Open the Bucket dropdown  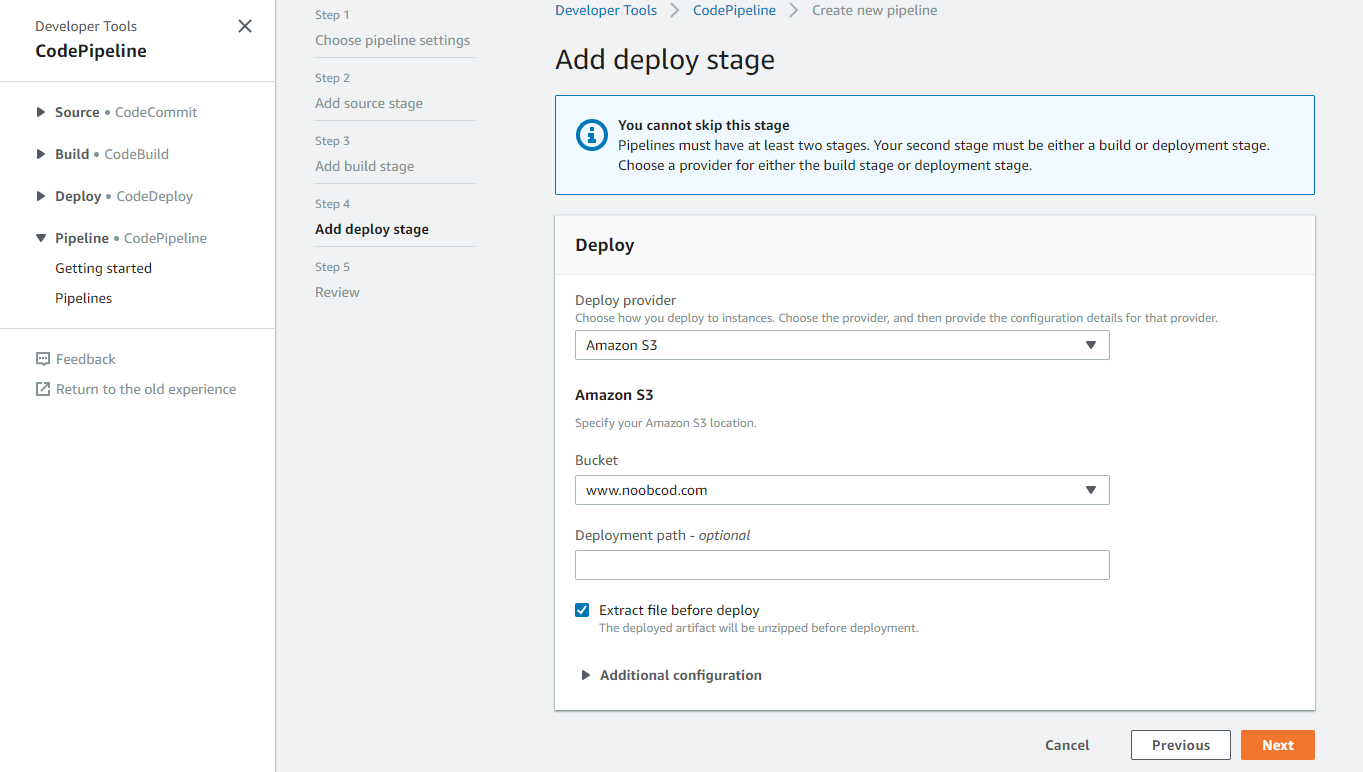click(841, 490)
